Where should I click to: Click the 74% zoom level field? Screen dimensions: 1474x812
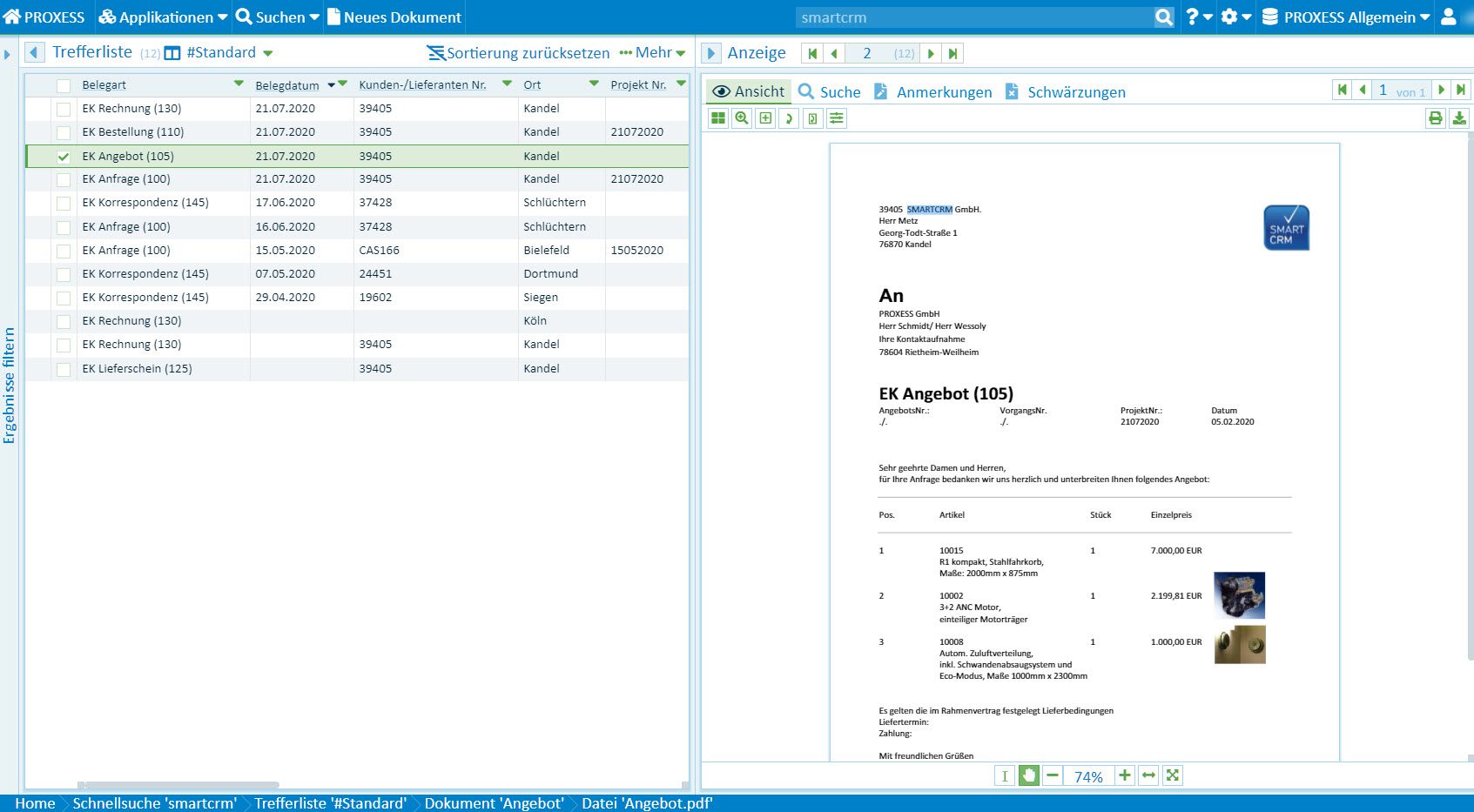pyautogui.click(x=1087, y=775)
